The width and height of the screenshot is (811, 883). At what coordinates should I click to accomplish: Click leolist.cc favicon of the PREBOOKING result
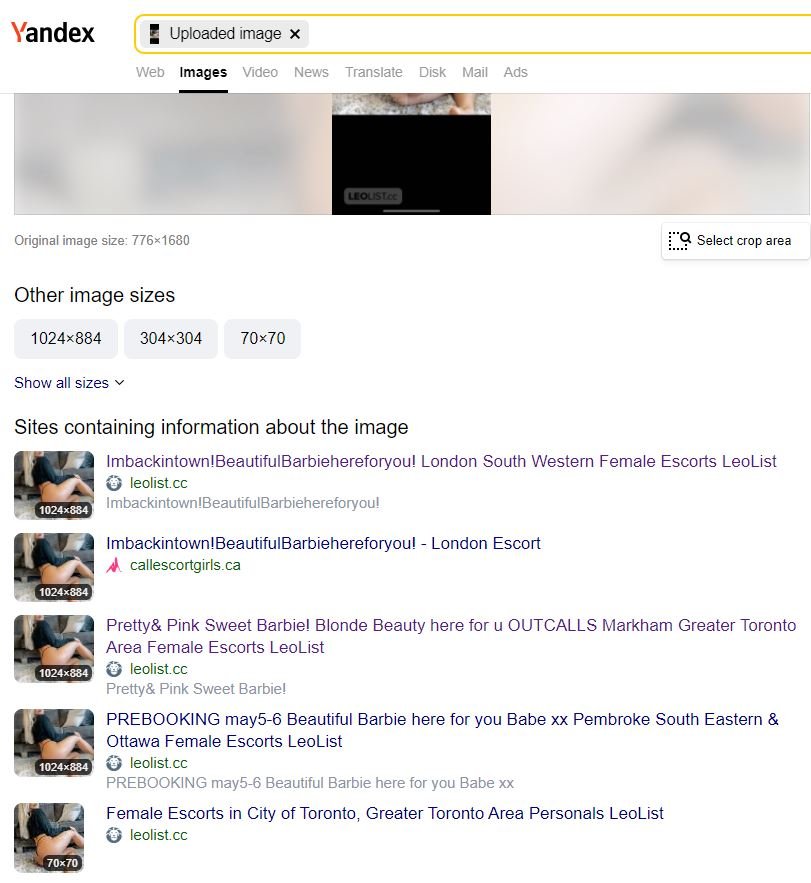(x=114, y=763)
